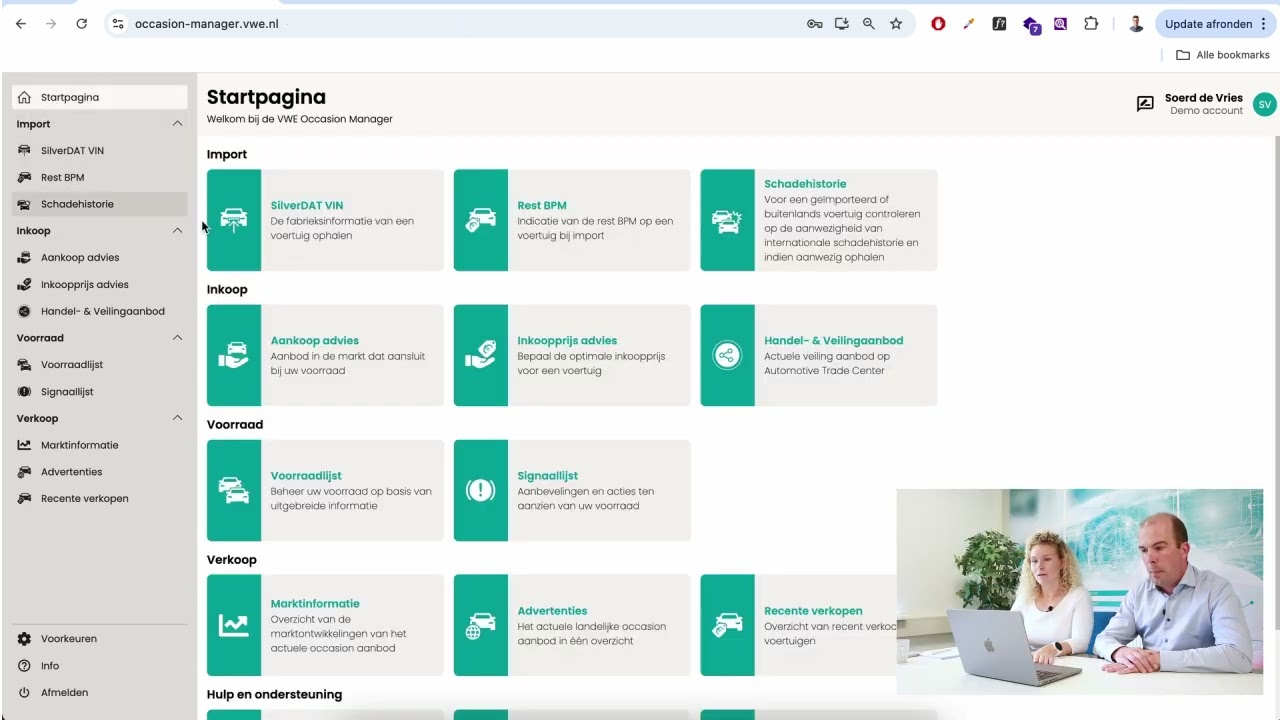Viewport: 1280px width, 720px height.
Task: Collapse the Verkoop section in sidebar
Action: tap(177, 418)
